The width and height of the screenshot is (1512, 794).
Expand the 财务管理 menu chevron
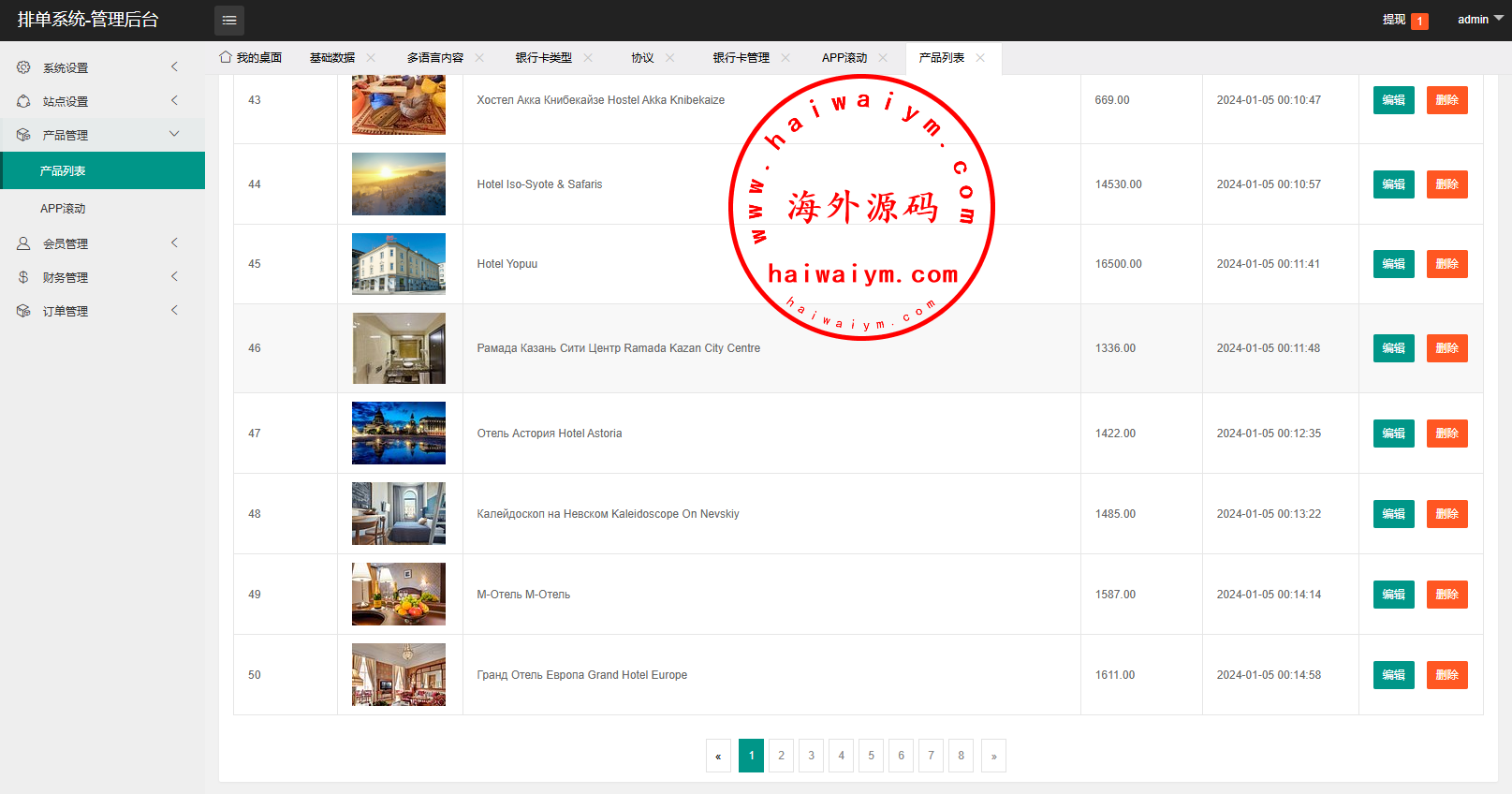[x=174, y=276]
